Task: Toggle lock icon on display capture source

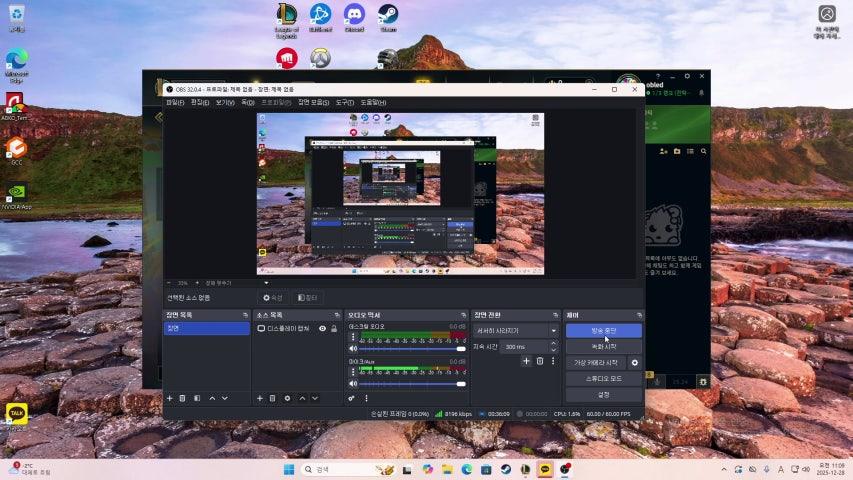Action: [x=334, y=328]
